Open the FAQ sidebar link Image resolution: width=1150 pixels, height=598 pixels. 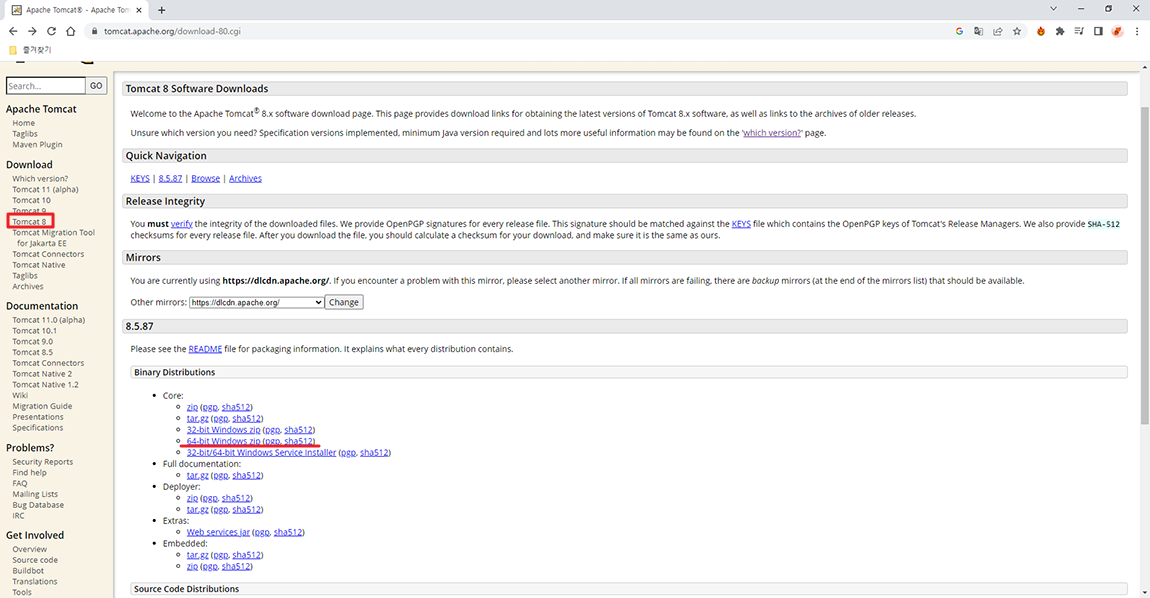click(x=20, y=484)
